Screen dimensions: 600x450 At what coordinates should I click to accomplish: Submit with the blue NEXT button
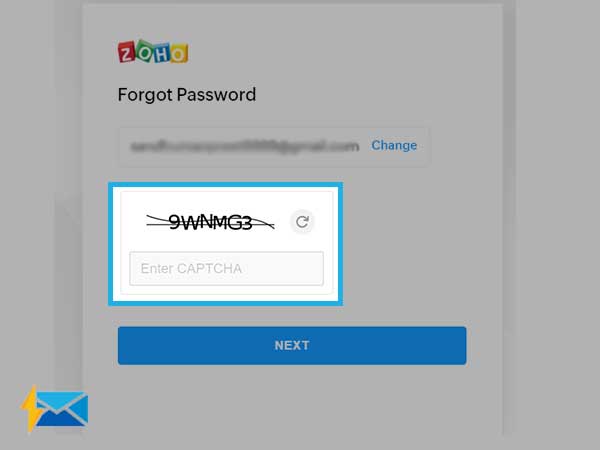[x=292, y=346]
